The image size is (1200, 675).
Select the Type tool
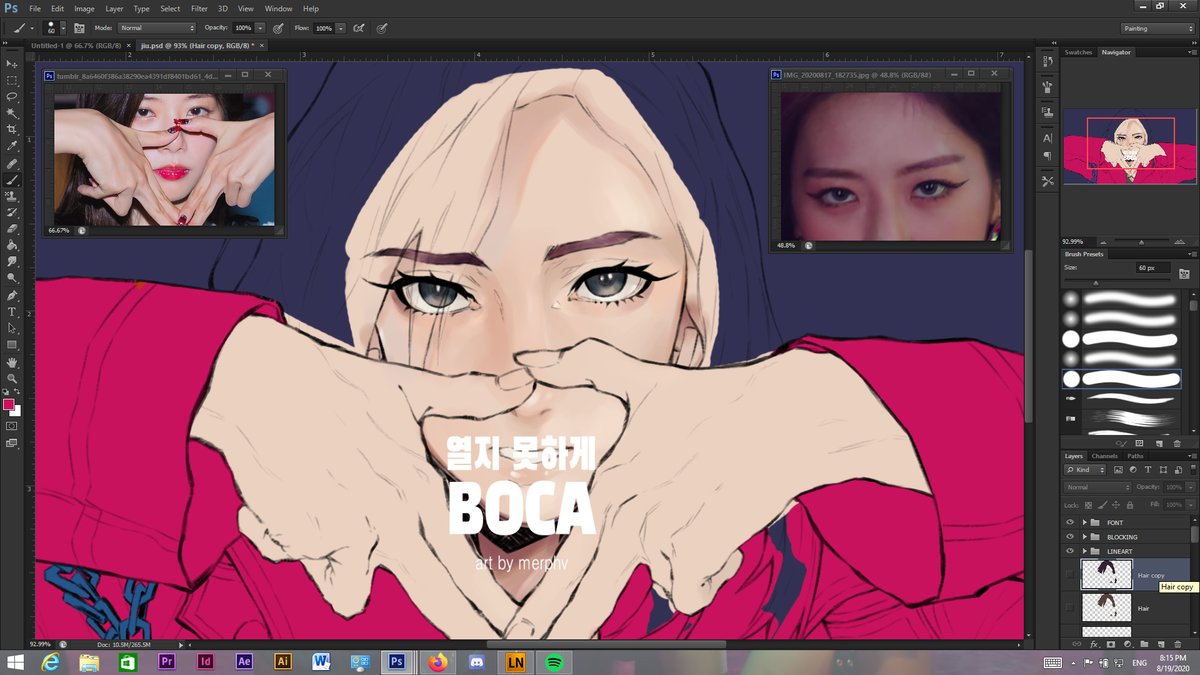click(12, 312)
